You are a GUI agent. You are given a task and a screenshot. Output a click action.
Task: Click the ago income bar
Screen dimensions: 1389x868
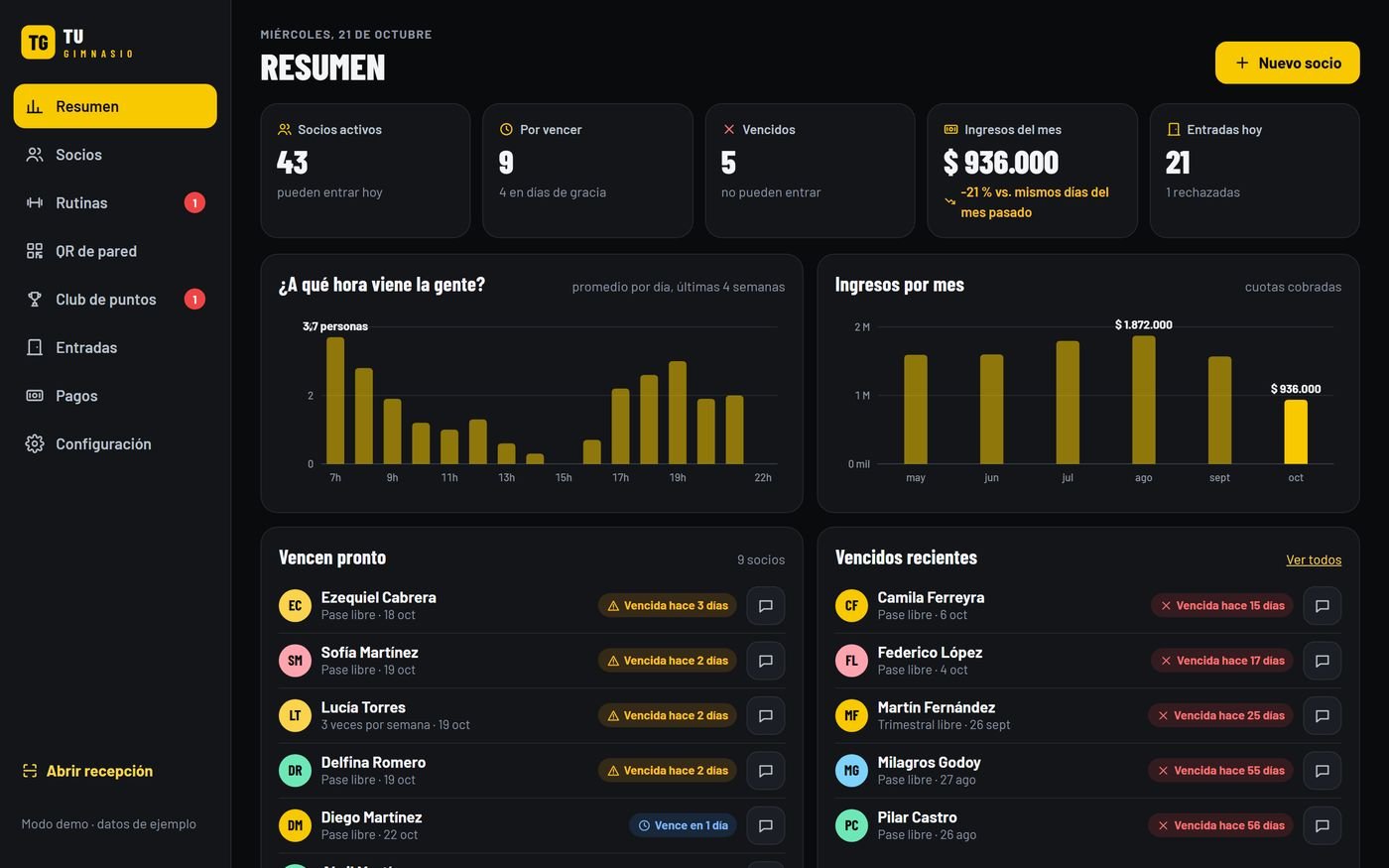click(x=1144, y=400)
